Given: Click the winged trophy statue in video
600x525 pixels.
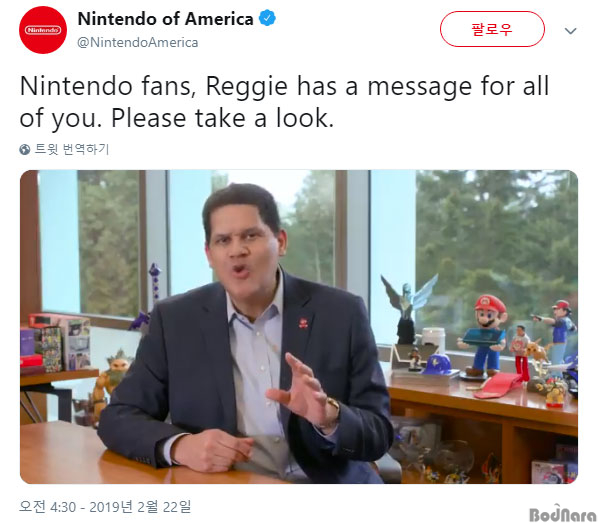Looking at the screenshot, I should coord(408,308).
